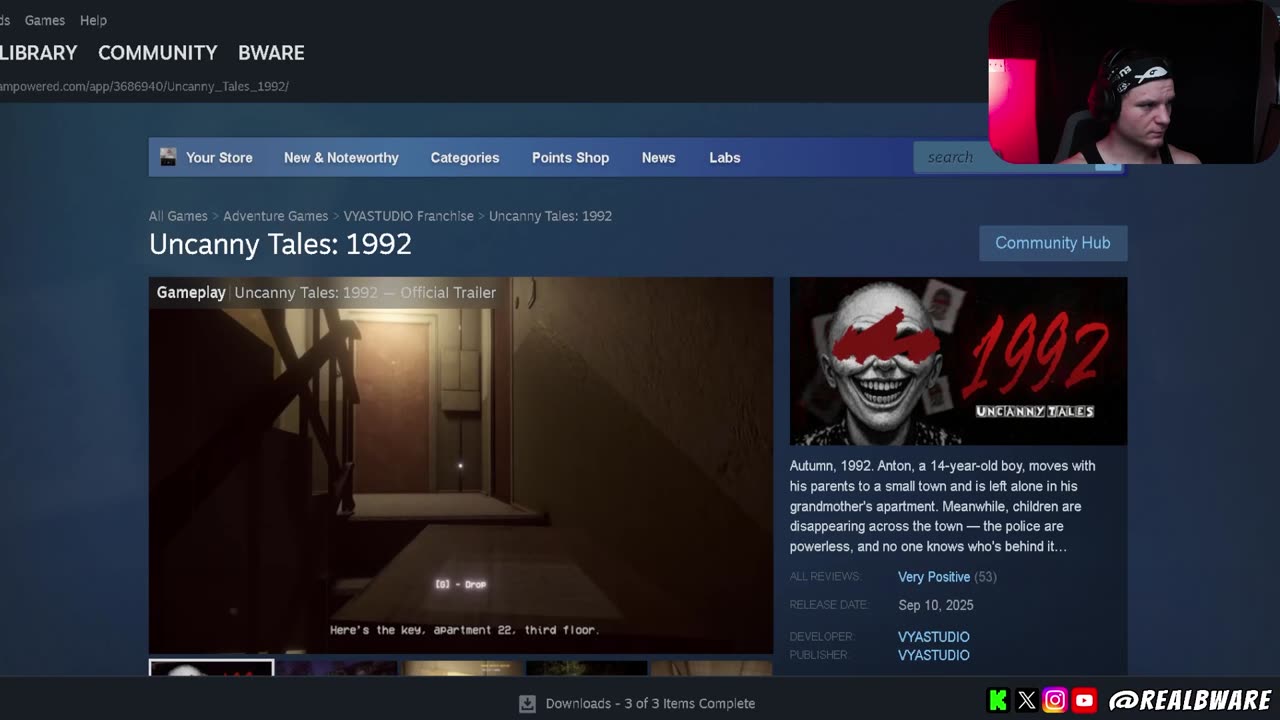Click the store page URL text
This screenshot has height=720, width=1280.
[x=144, y=86]
